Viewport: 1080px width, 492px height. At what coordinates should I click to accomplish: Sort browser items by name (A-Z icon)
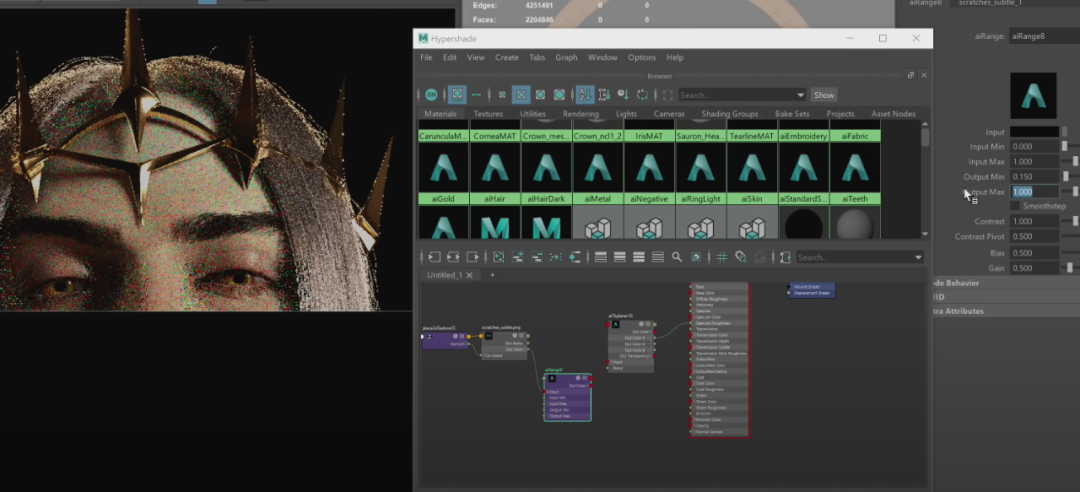coord(586,95)
